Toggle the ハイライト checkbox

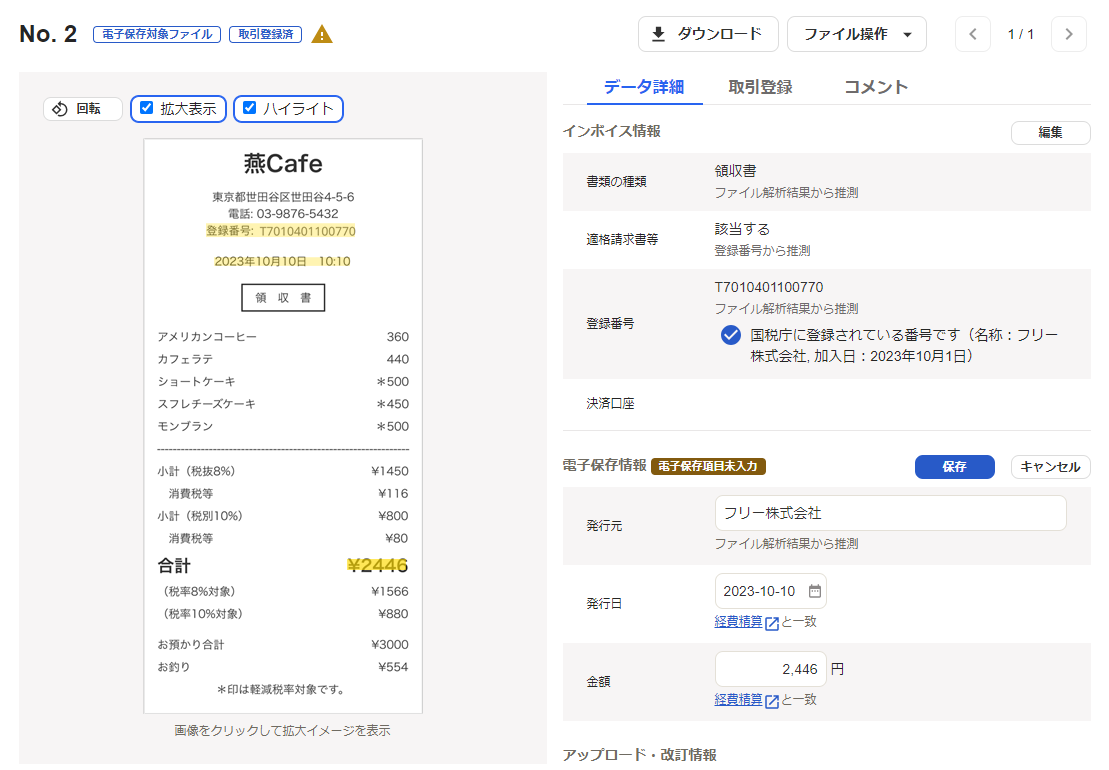[x=250, y=108]
